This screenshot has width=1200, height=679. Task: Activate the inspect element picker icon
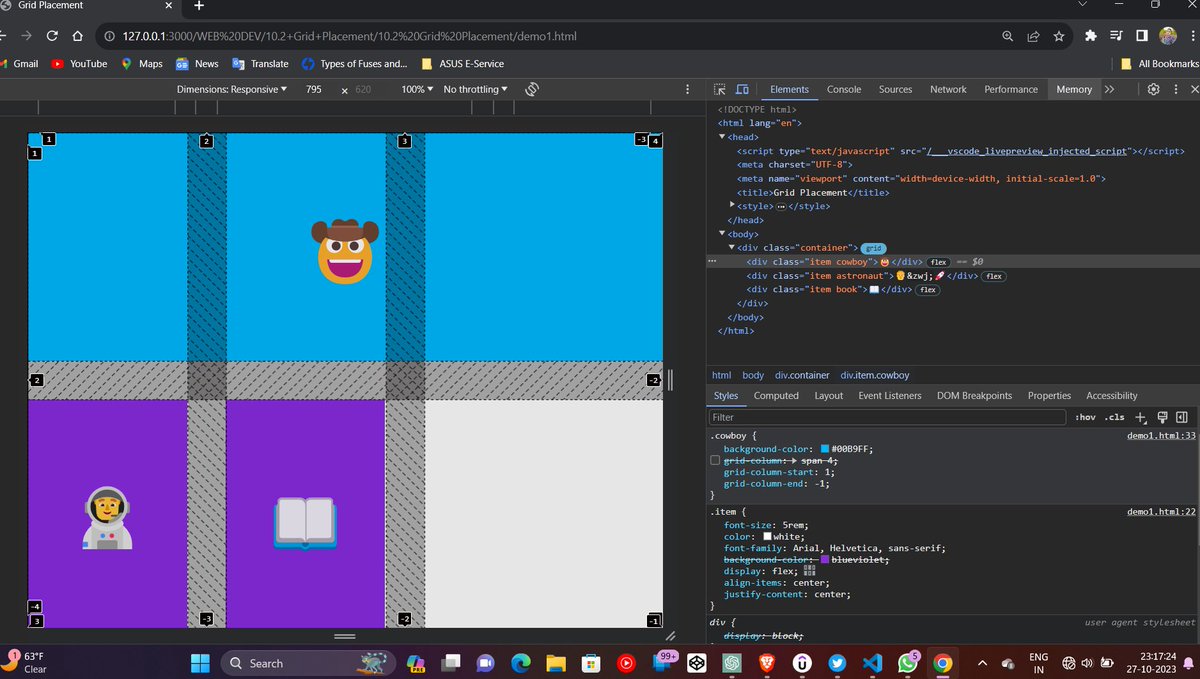coord(720,89)
